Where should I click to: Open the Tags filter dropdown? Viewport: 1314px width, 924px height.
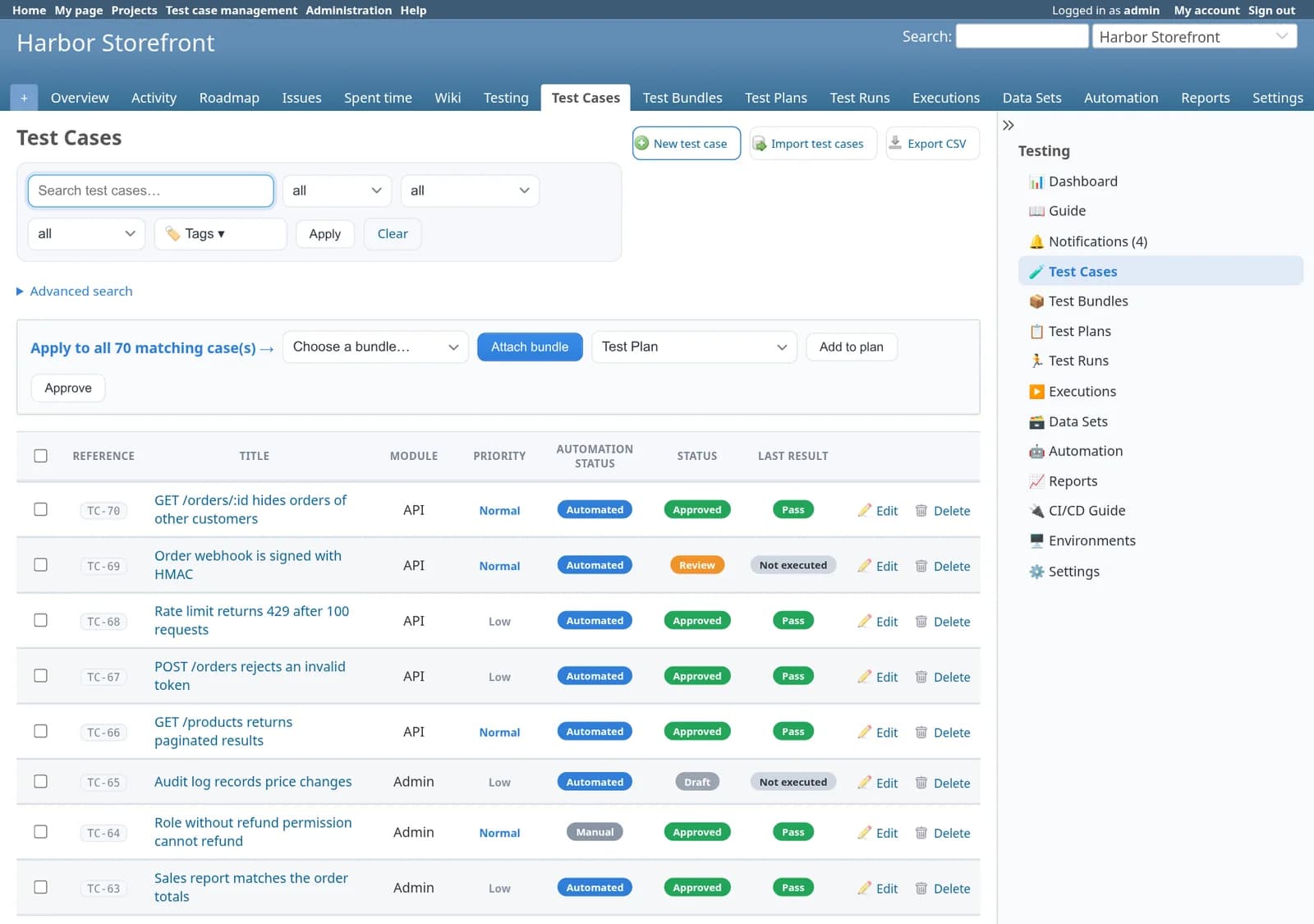coord(220,234)
